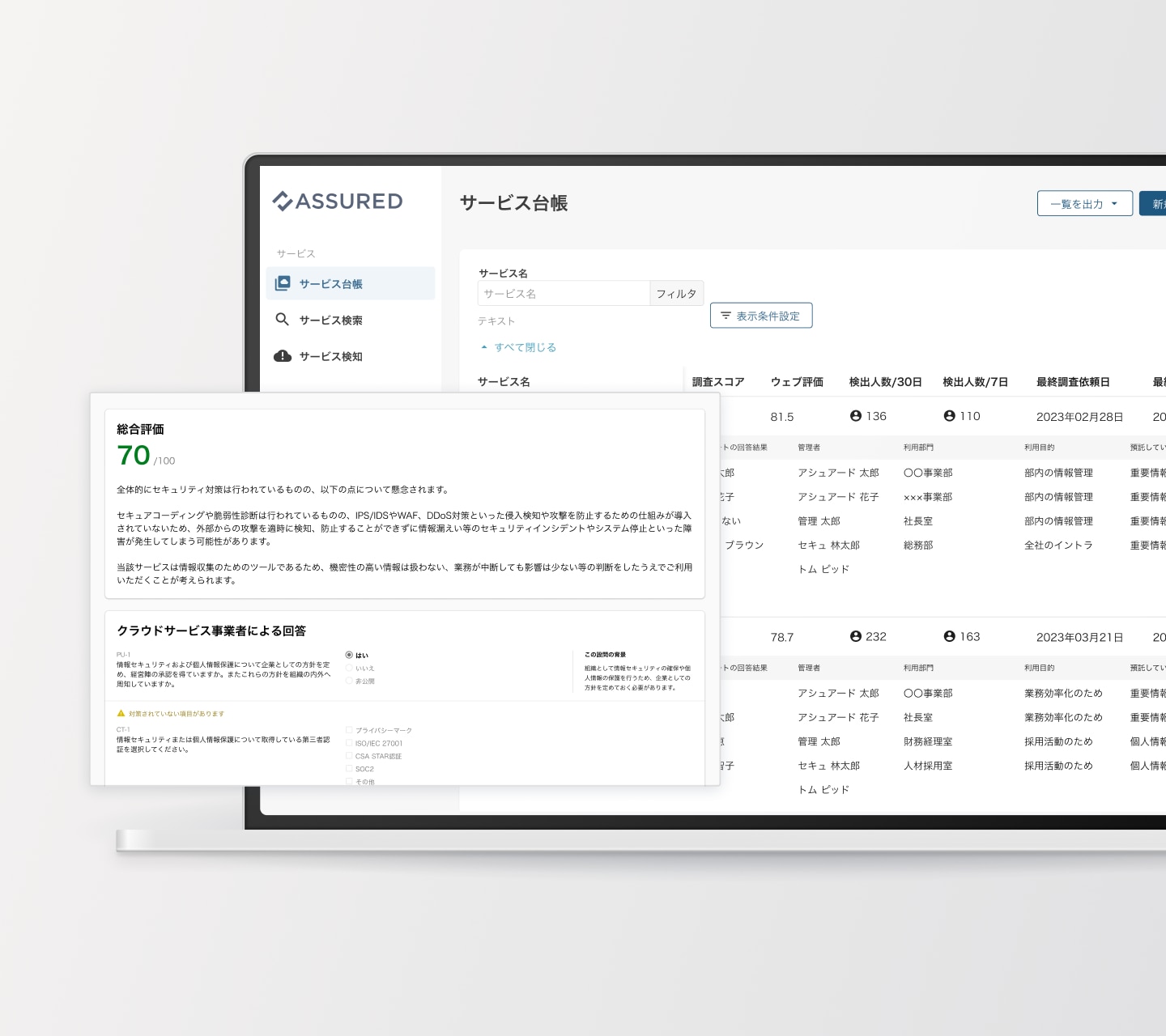The height and width of the screenshot is (1036, 1166).
Task: Open the フィルタ selector next to service name
Action: tap(676, 294)
